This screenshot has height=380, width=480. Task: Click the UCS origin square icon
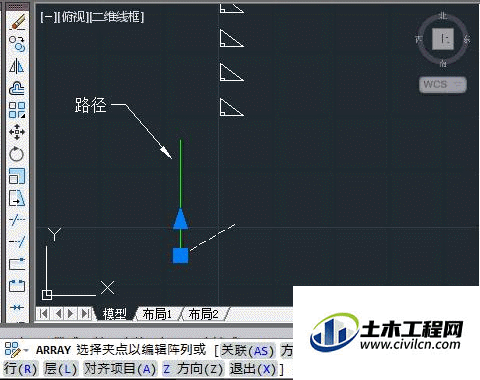pyautogui.click(x=47, y=295)
